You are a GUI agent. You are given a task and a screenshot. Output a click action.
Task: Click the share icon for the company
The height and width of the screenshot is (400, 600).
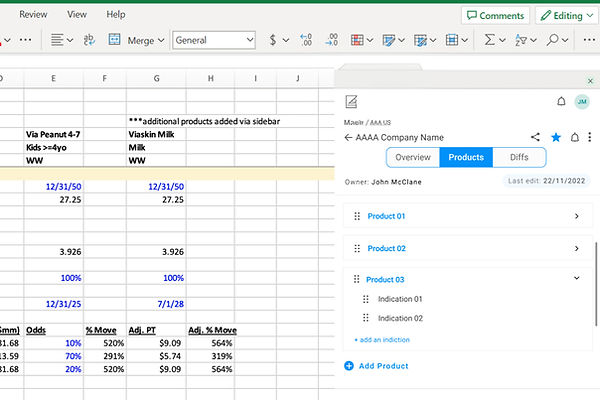point(535,137)
